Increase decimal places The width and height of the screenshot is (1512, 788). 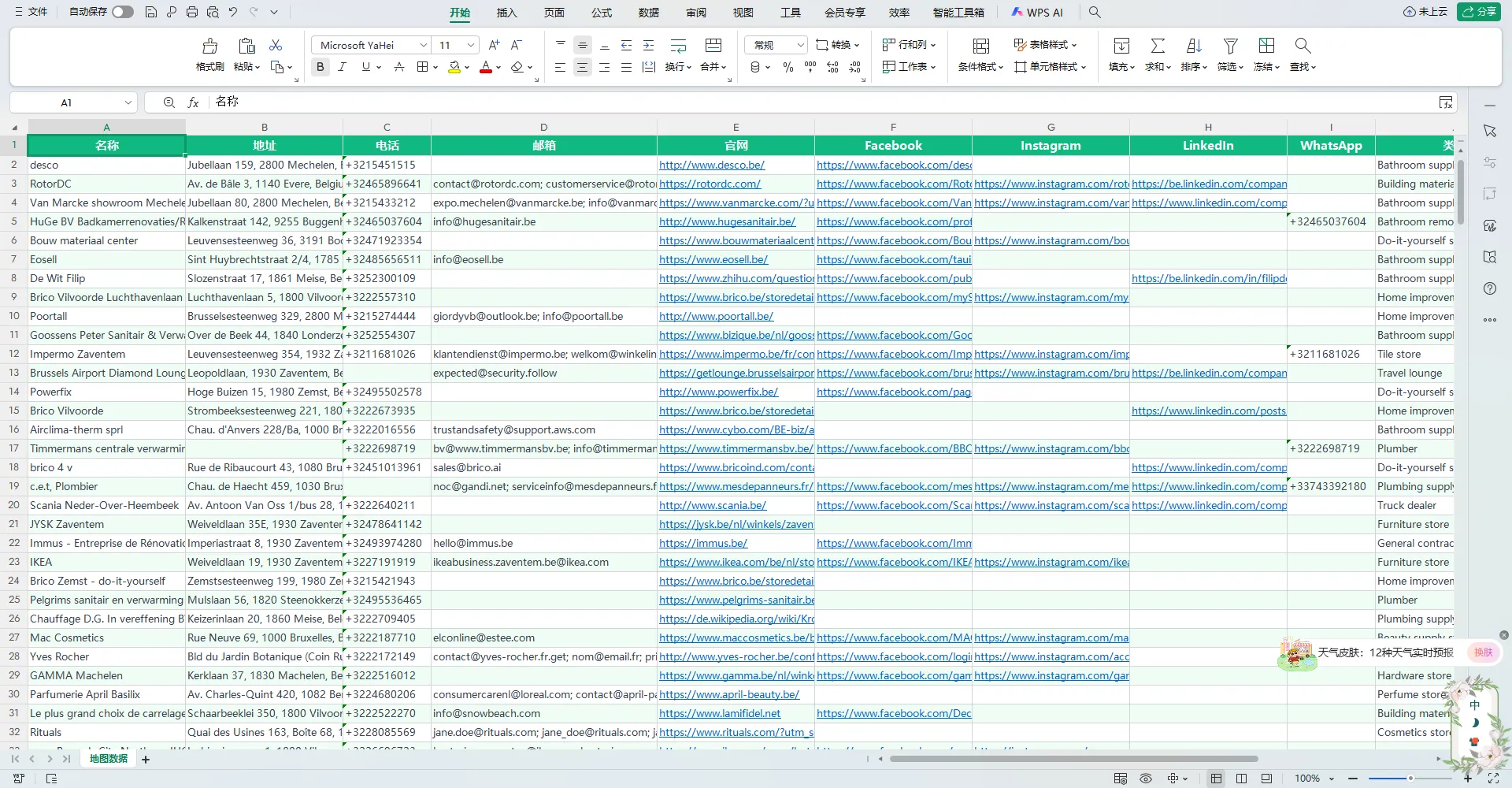(832, 67)
